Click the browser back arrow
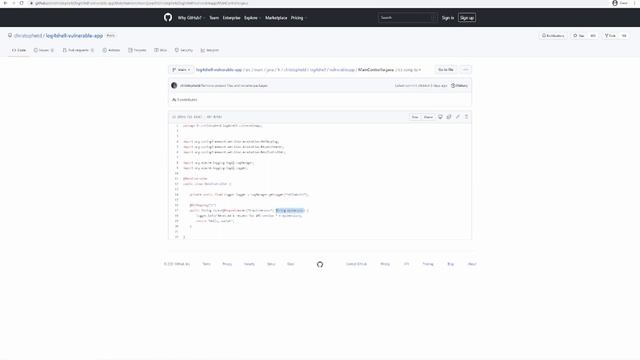 [5, 3]
